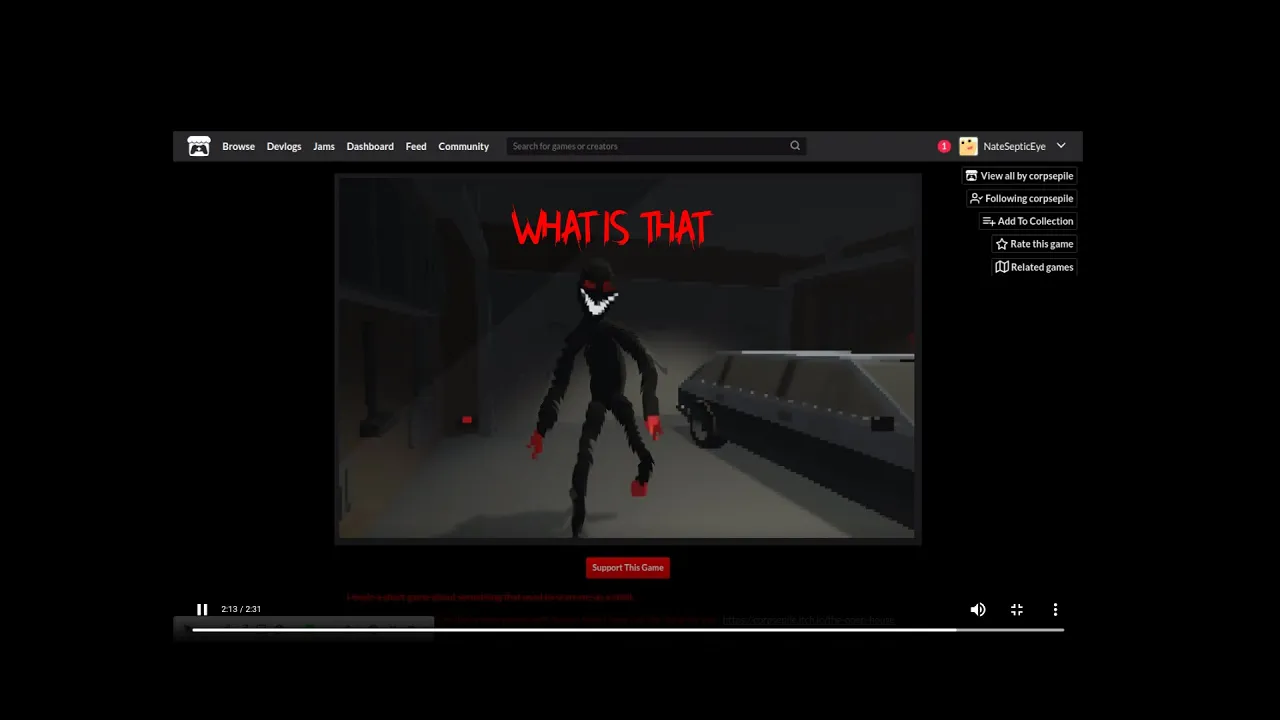Click the NateSepticEye avatar image
Viewport: 1280px width, 720px height.
(968, 146)
